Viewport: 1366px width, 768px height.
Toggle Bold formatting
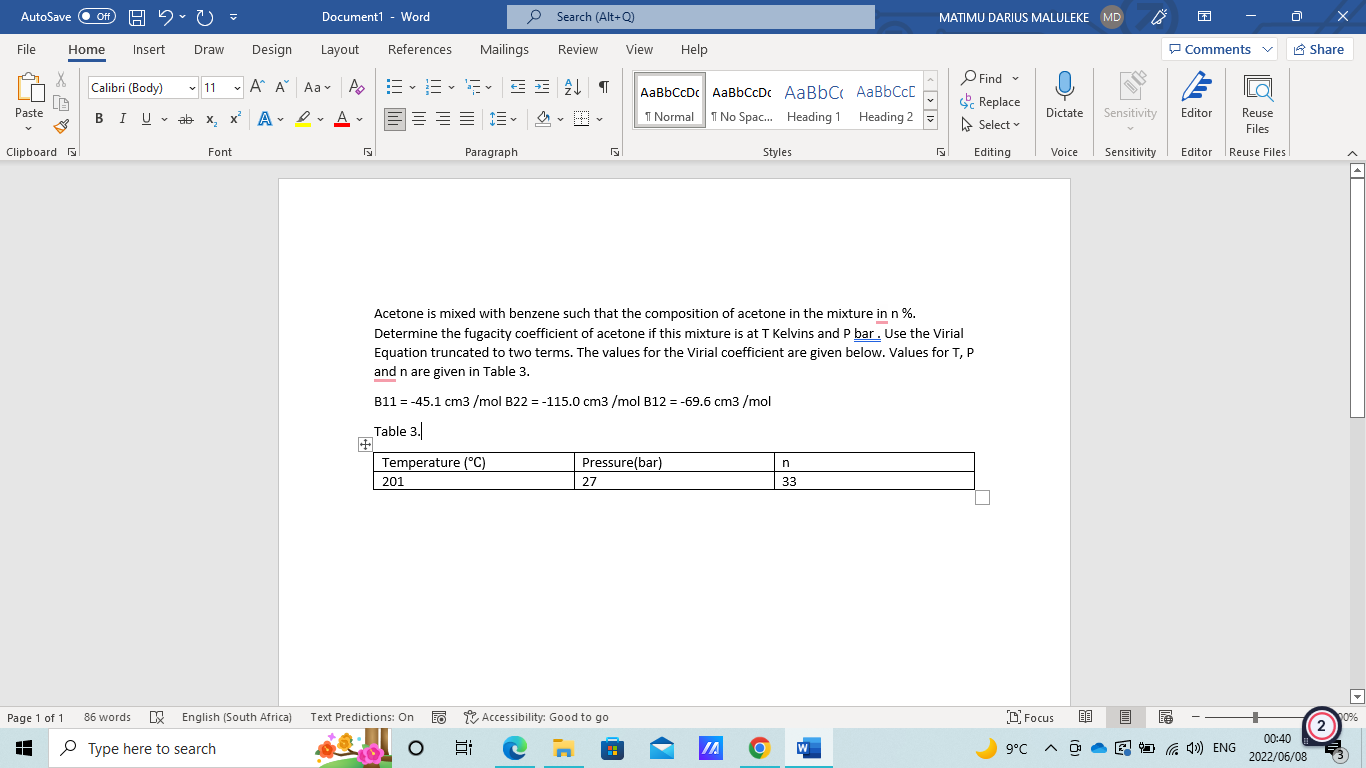pos(99,119)
